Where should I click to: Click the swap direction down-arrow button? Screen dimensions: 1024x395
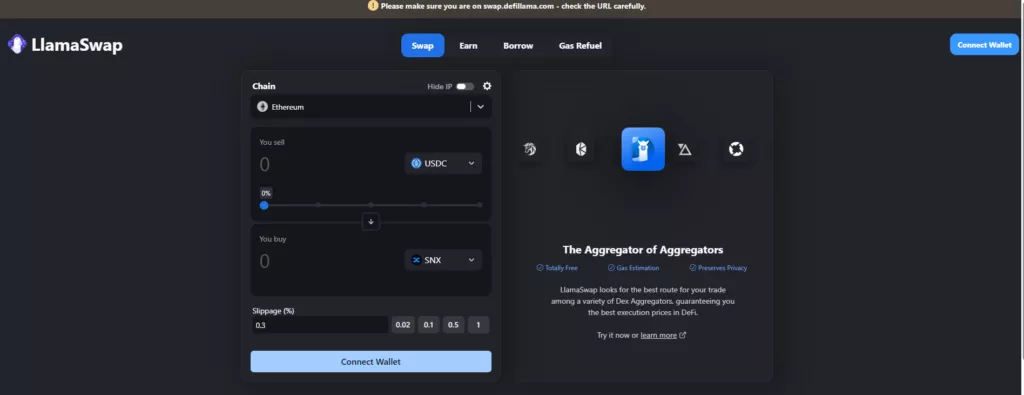[x=371, y=222]
